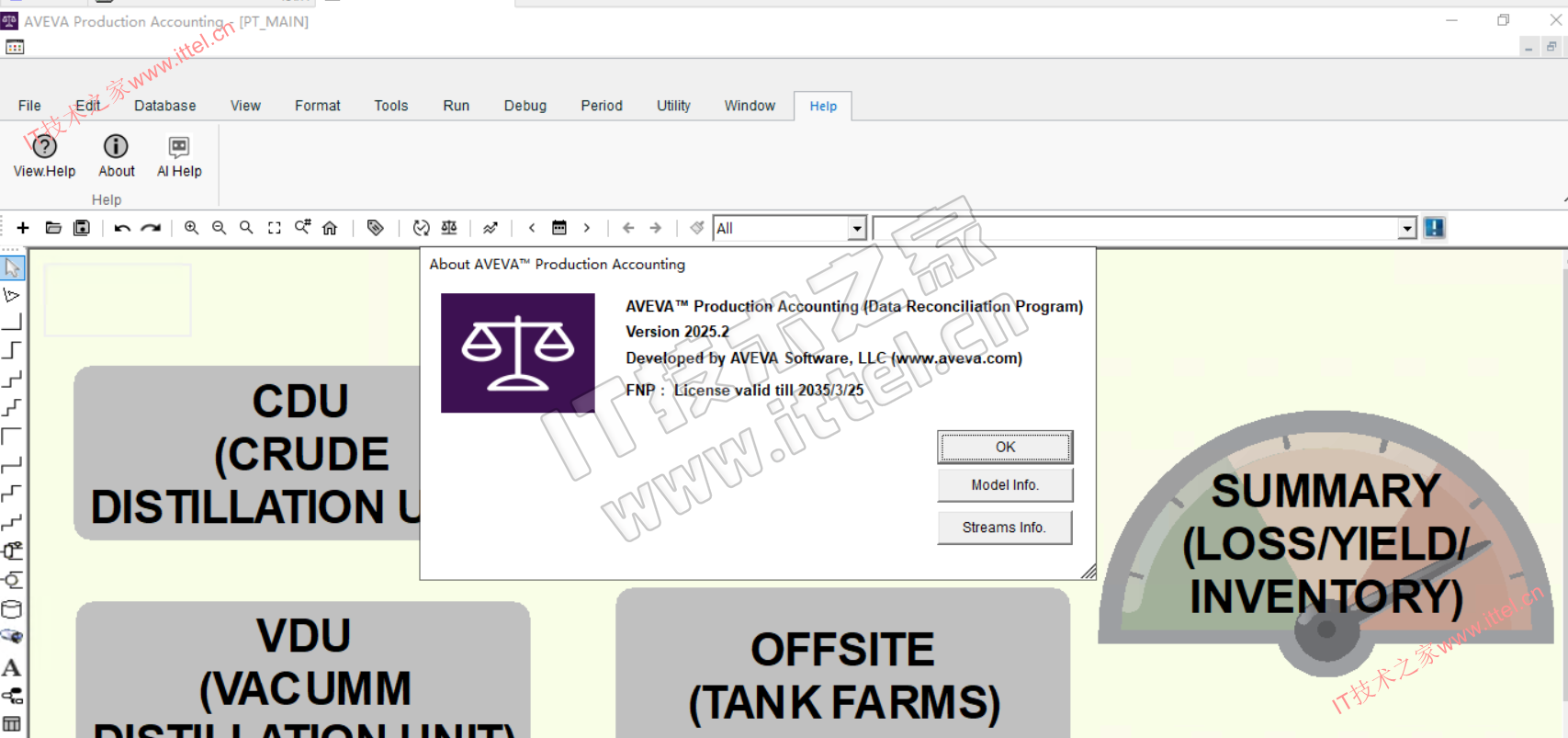The height and width of the screenshot is (738, 1568).
Task: Click the Save disk icon
Action: click(82, 228)
